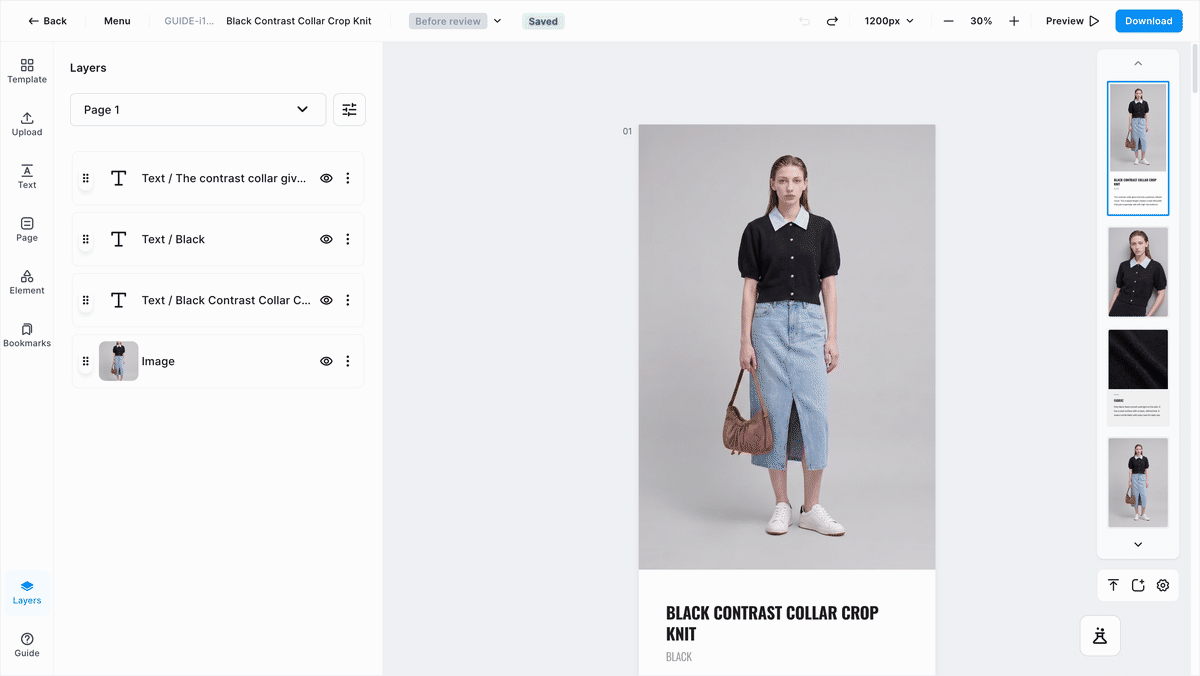Viewport: 1200px width, 676px height.
Task: Click the Before review status badge
Action: [448, 21]
